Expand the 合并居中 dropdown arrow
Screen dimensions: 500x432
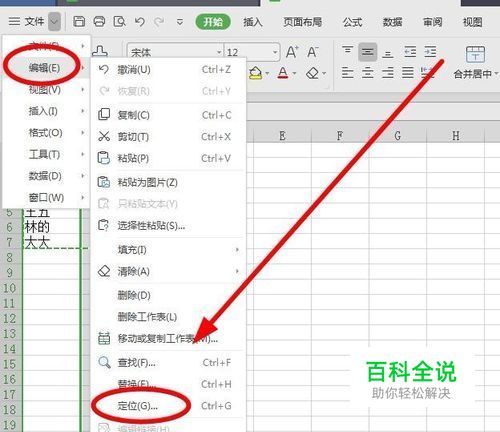(x=496, y=73)
